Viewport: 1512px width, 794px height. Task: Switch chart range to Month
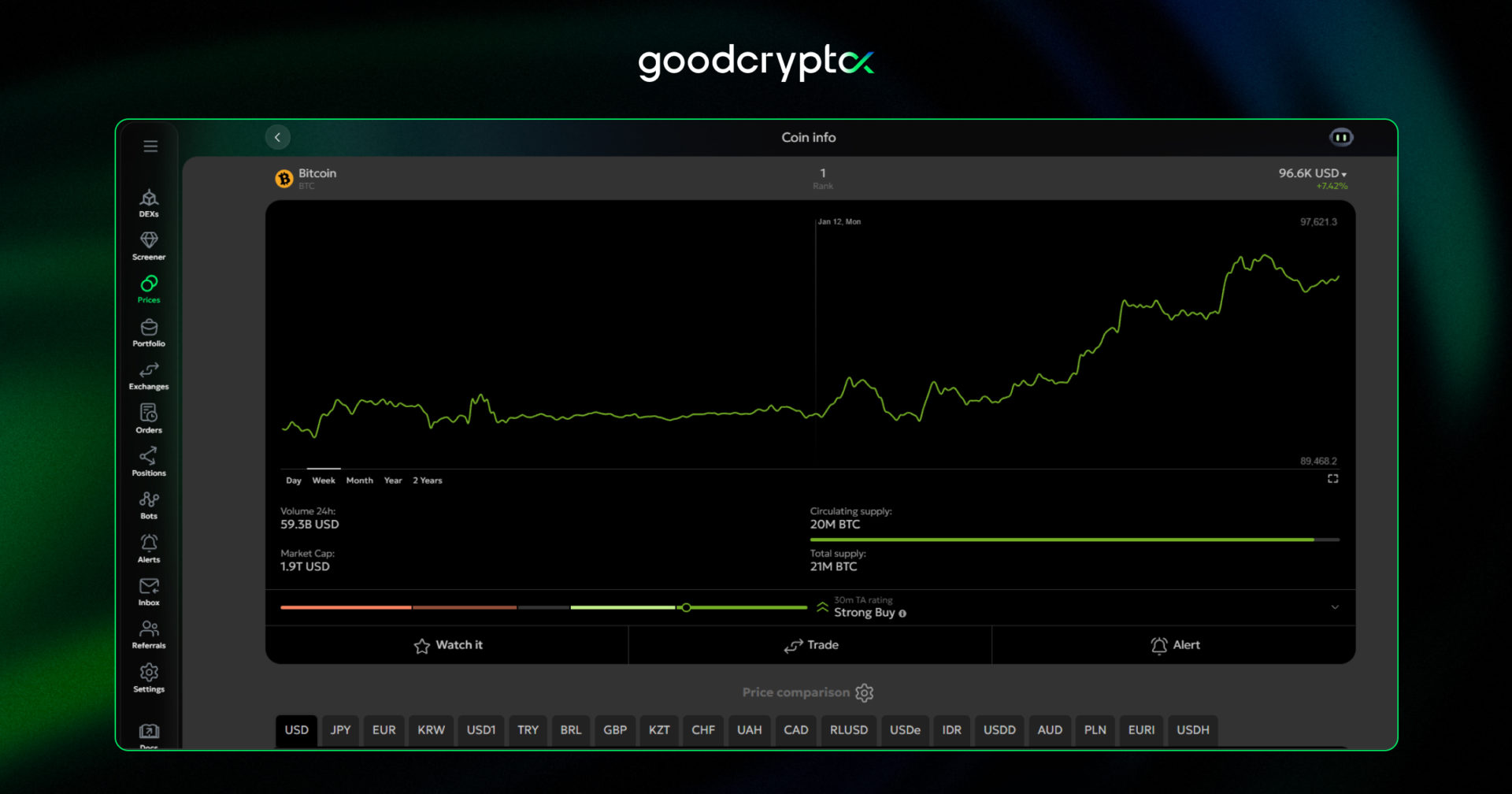(359, 480)
